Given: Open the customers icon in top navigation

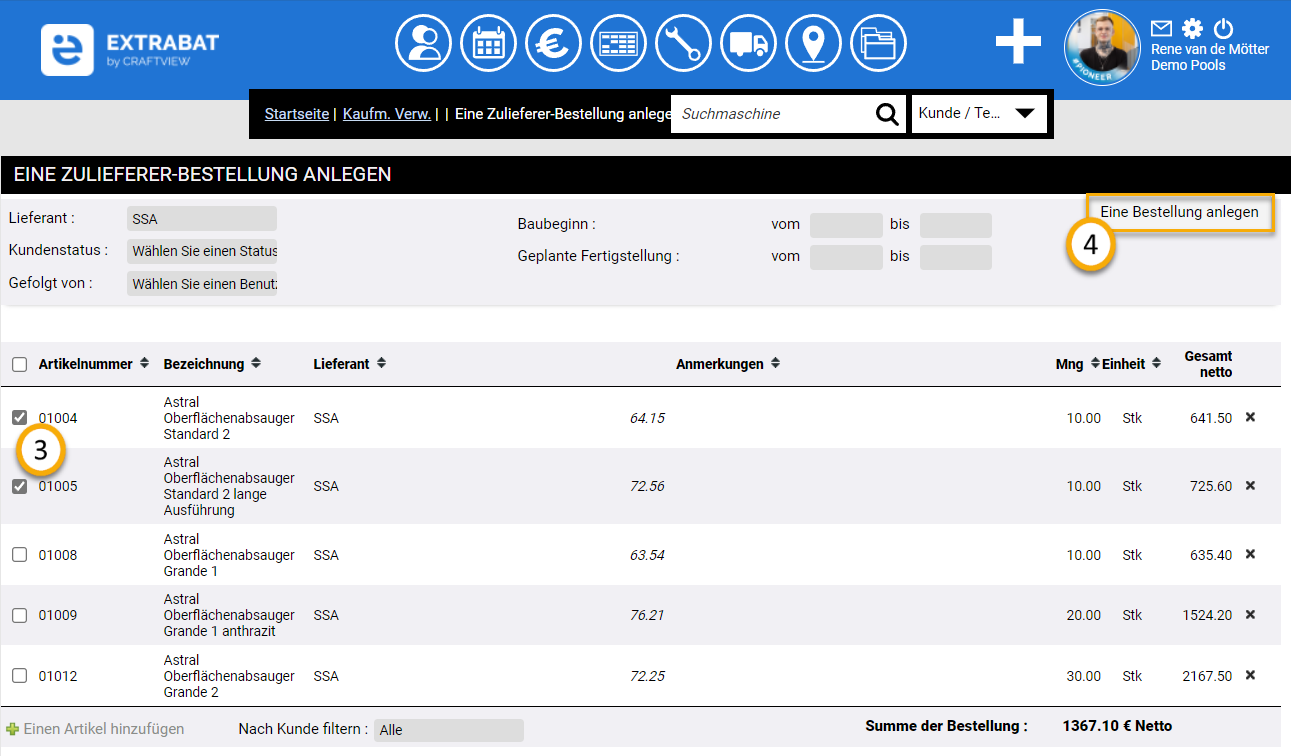Looking at the screenshot, I should click(x=424, y=45).
